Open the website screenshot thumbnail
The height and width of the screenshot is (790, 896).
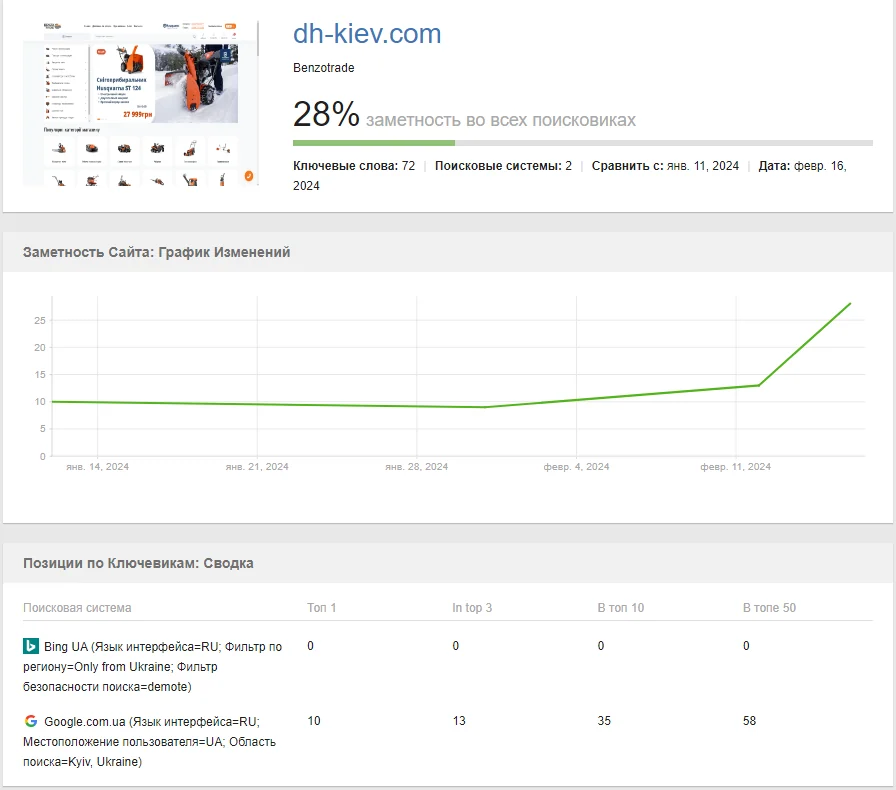click(141, 103)
